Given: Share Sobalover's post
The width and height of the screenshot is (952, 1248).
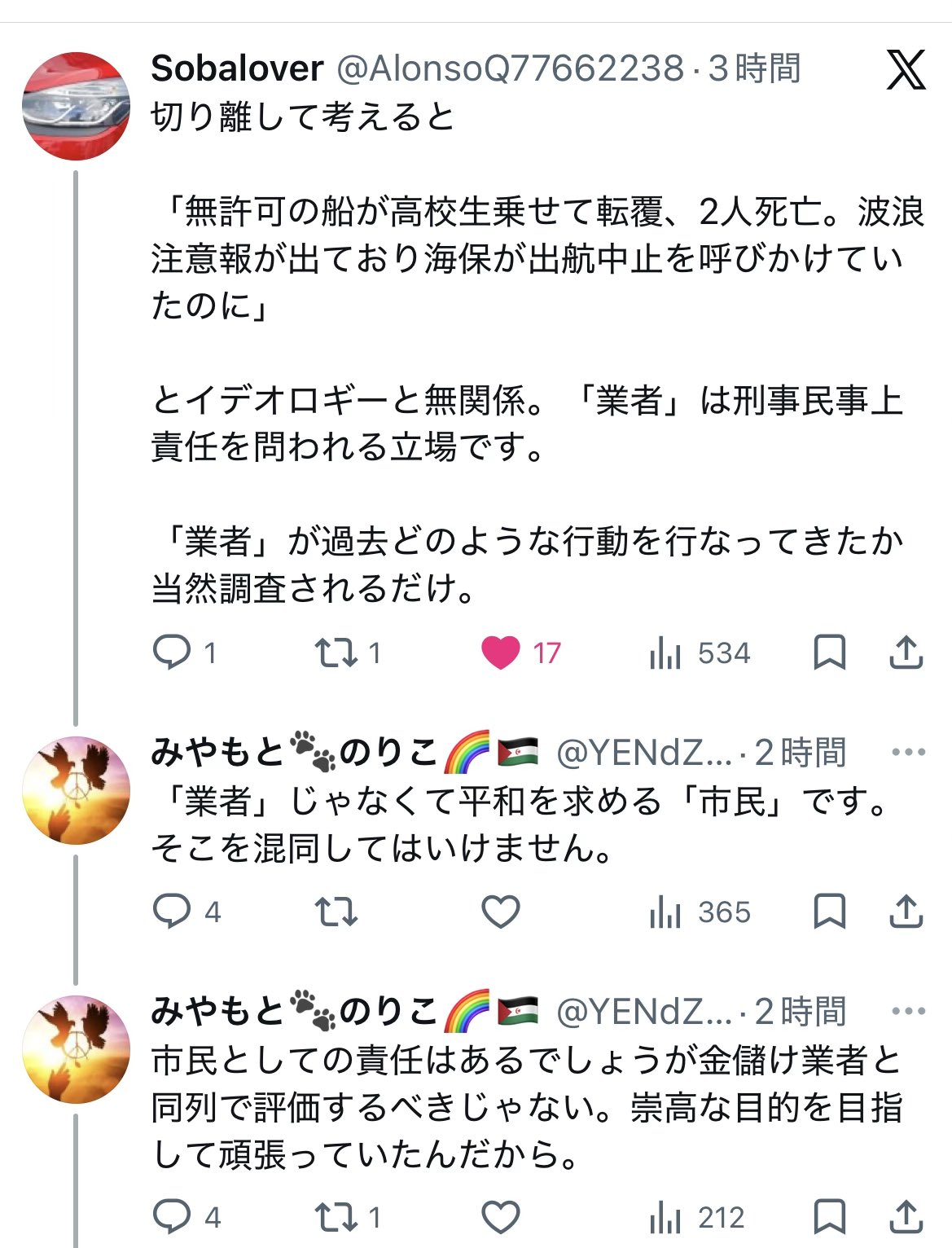Looking at the screenshot, I should pos(906,653).
